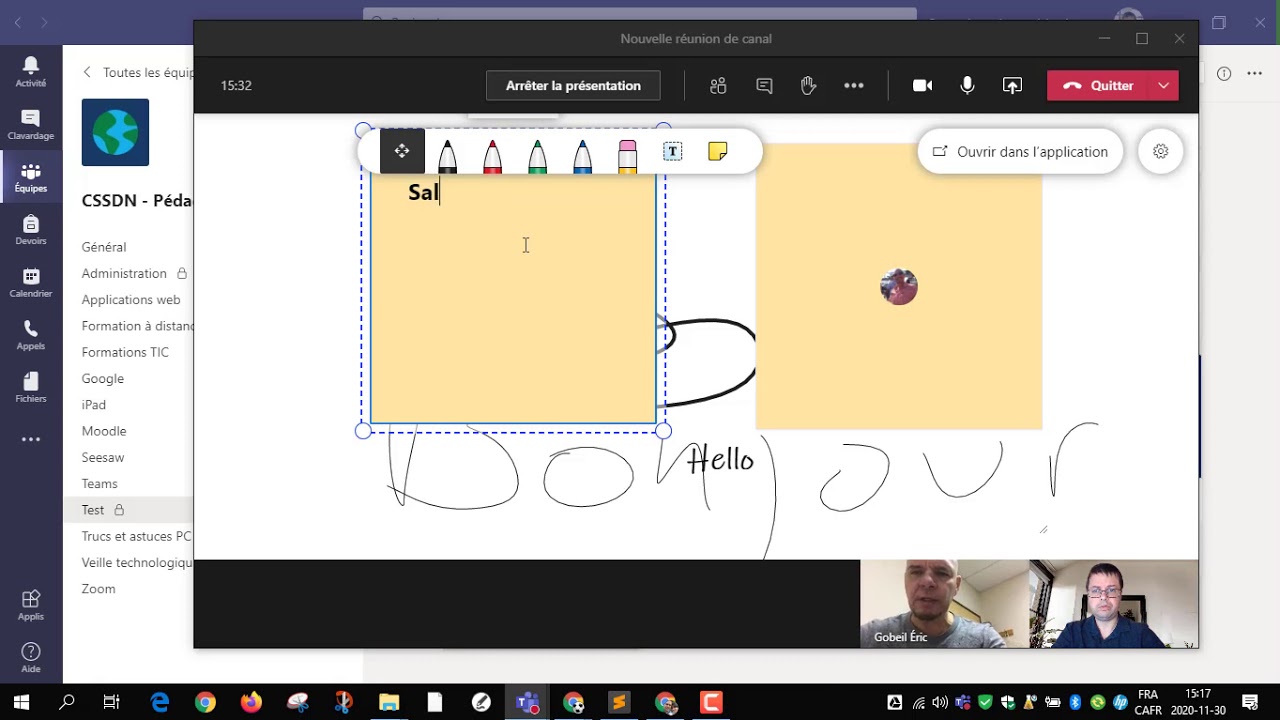Select the eraser tool

[627, 155]
